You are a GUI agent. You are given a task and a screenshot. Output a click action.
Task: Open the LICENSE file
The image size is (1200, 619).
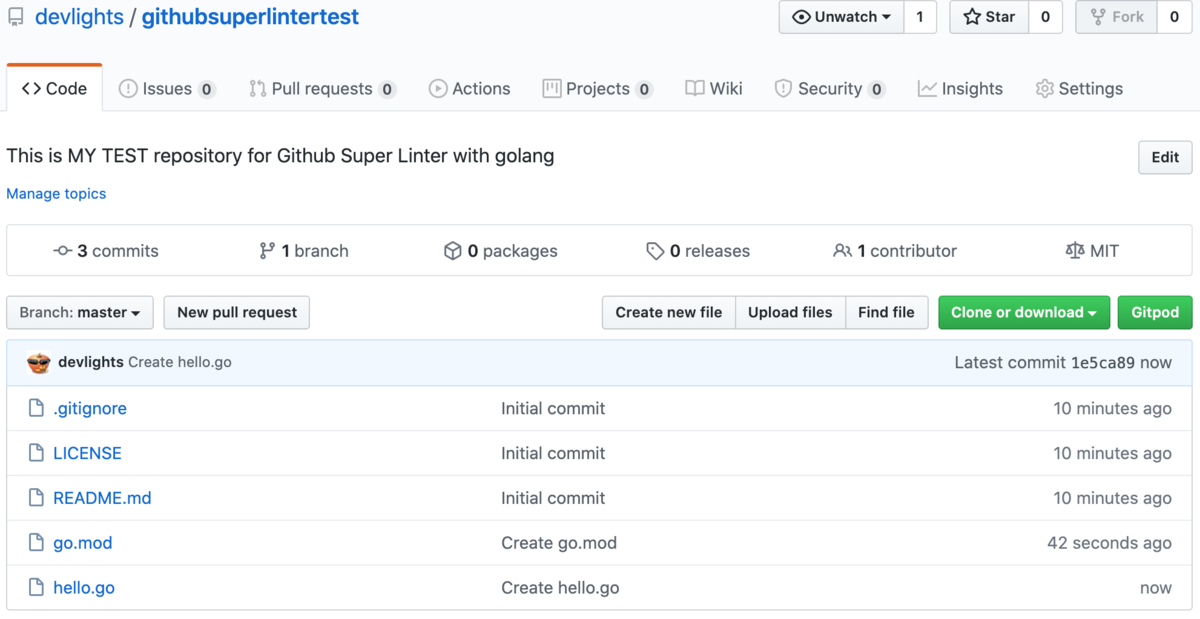tap(87, 453)
